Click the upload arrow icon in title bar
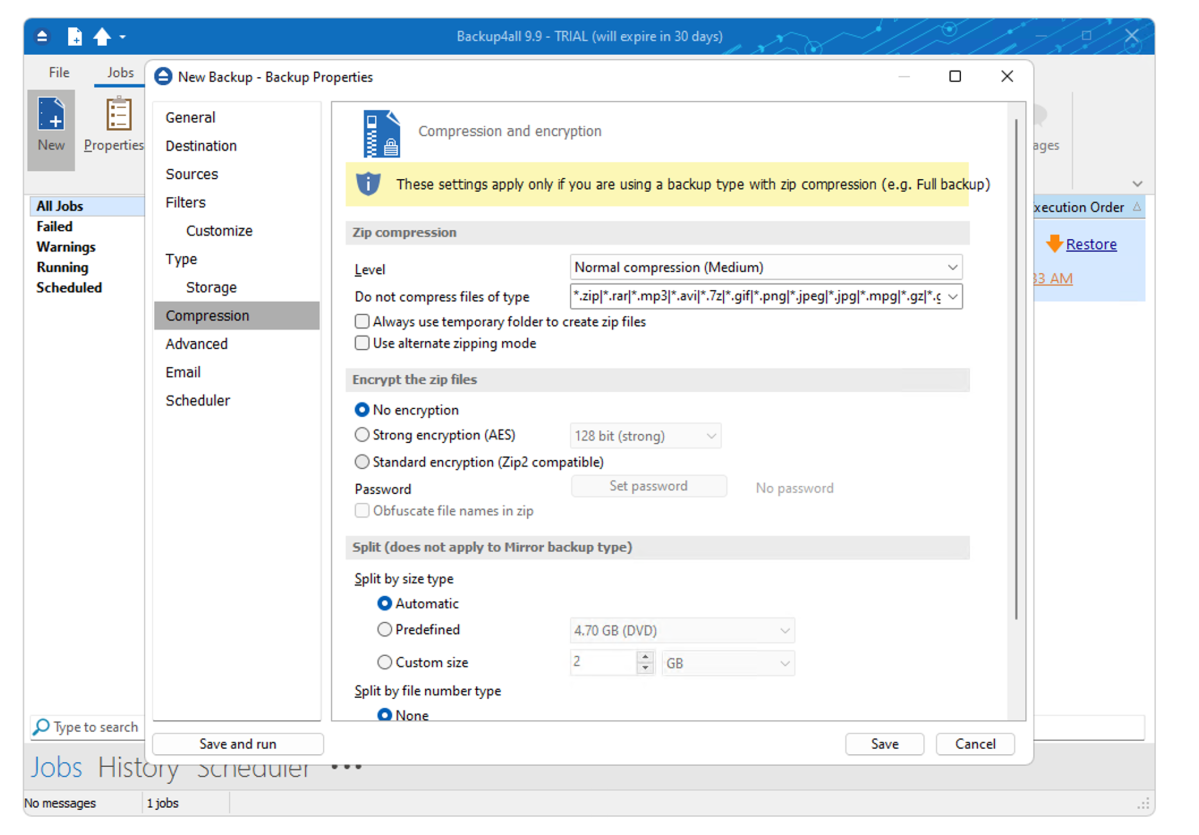 pyautogui.click(x=102, y=36)
